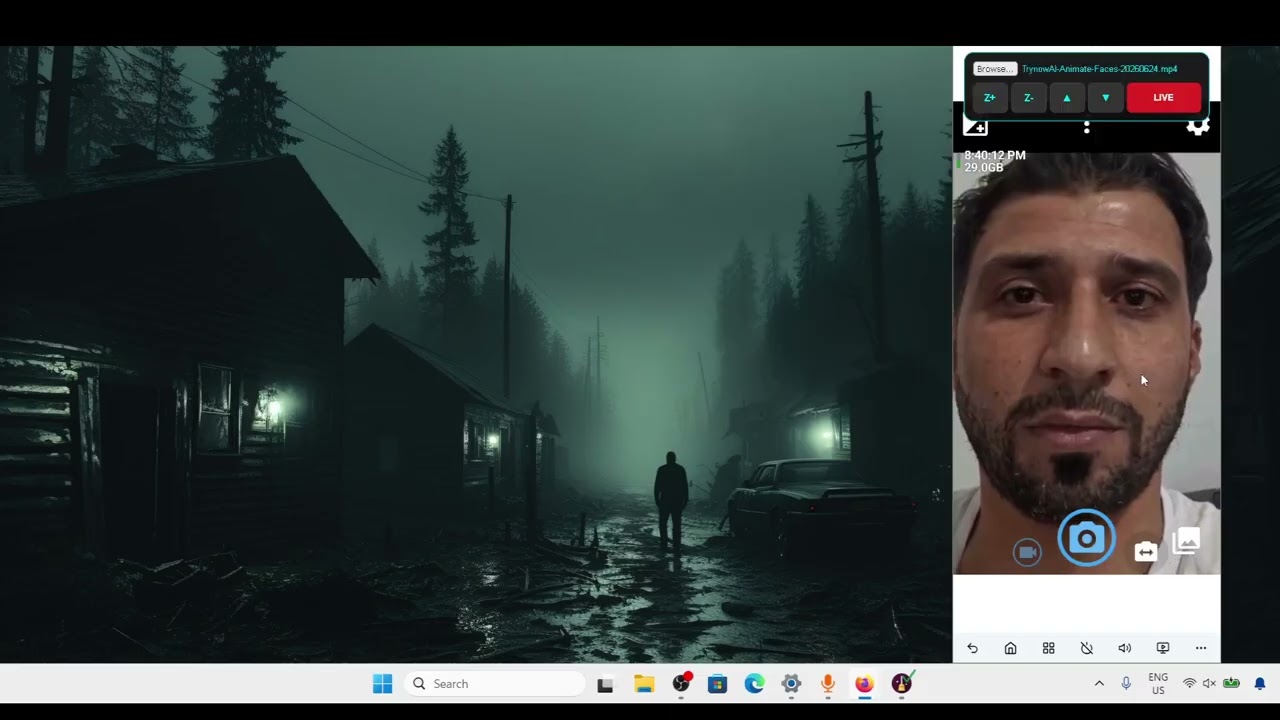Open Microsoft Store on the taskbar
This screenshot has width=1280, height=720.
[x=717, y=684]
